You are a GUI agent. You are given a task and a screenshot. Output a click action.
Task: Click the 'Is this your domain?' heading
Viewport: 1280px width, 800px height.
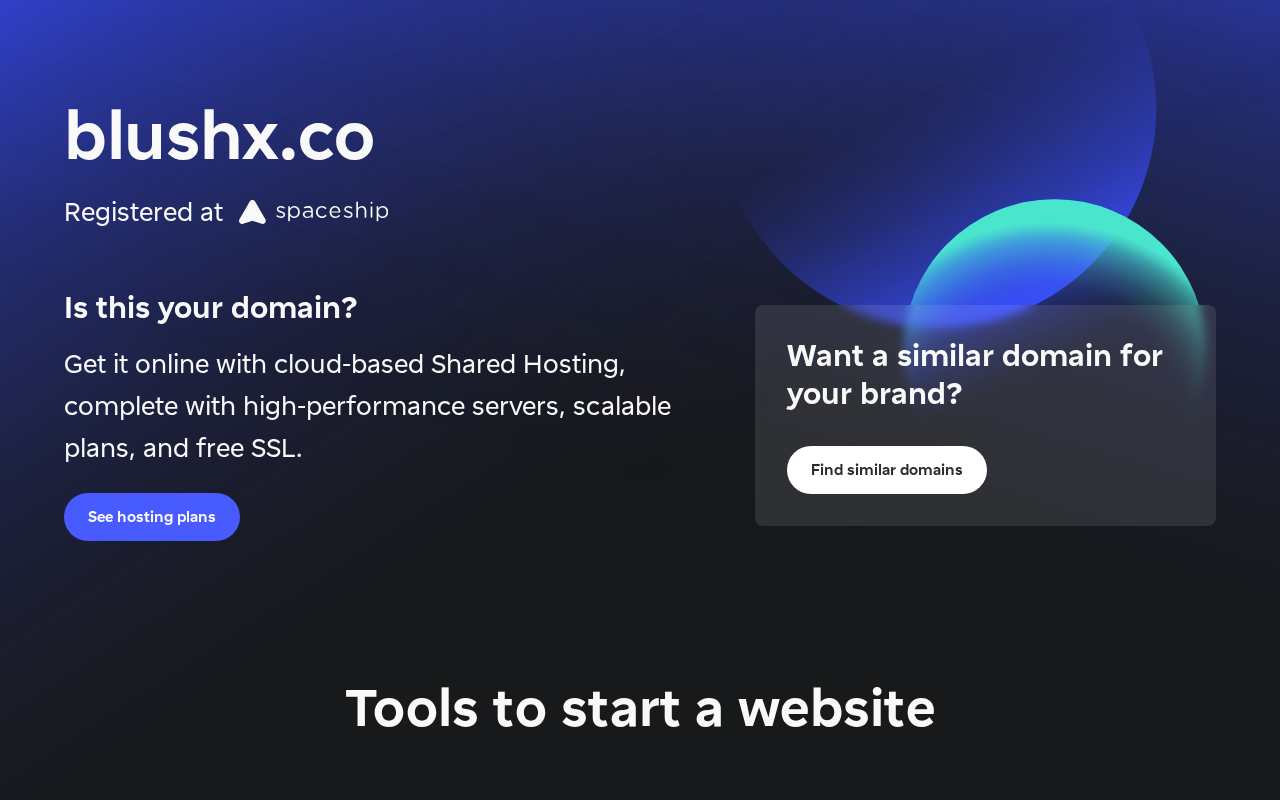tap(210, 307)
